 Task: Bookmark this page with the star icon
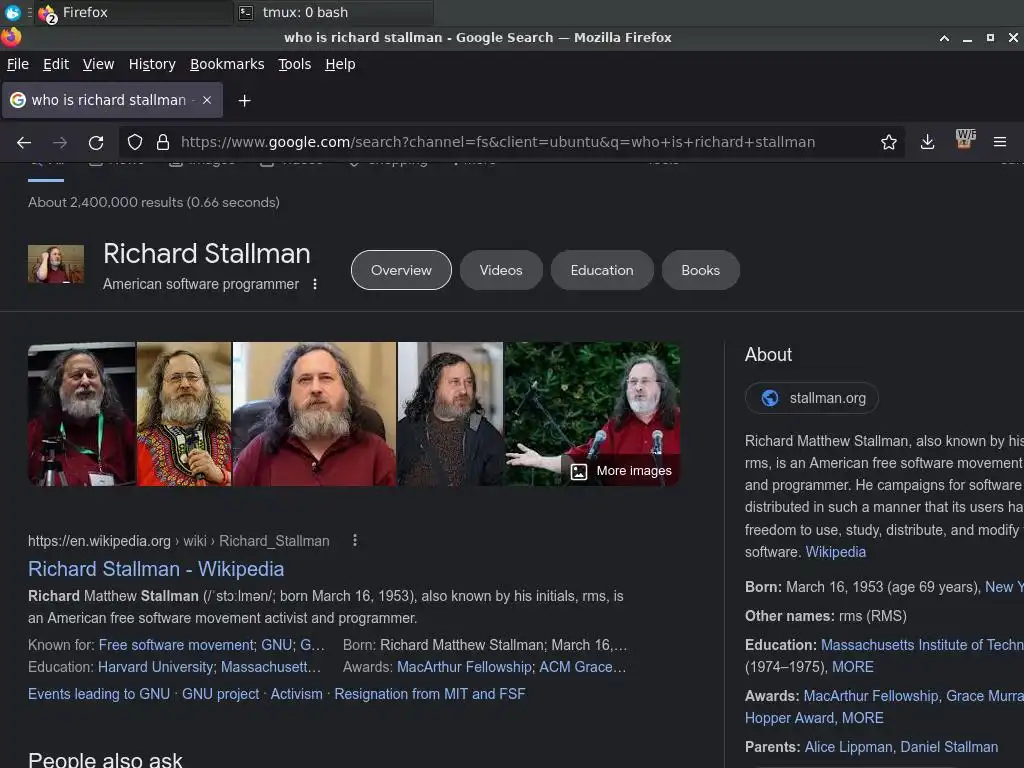pyautogui.click(x=888, y=142)
